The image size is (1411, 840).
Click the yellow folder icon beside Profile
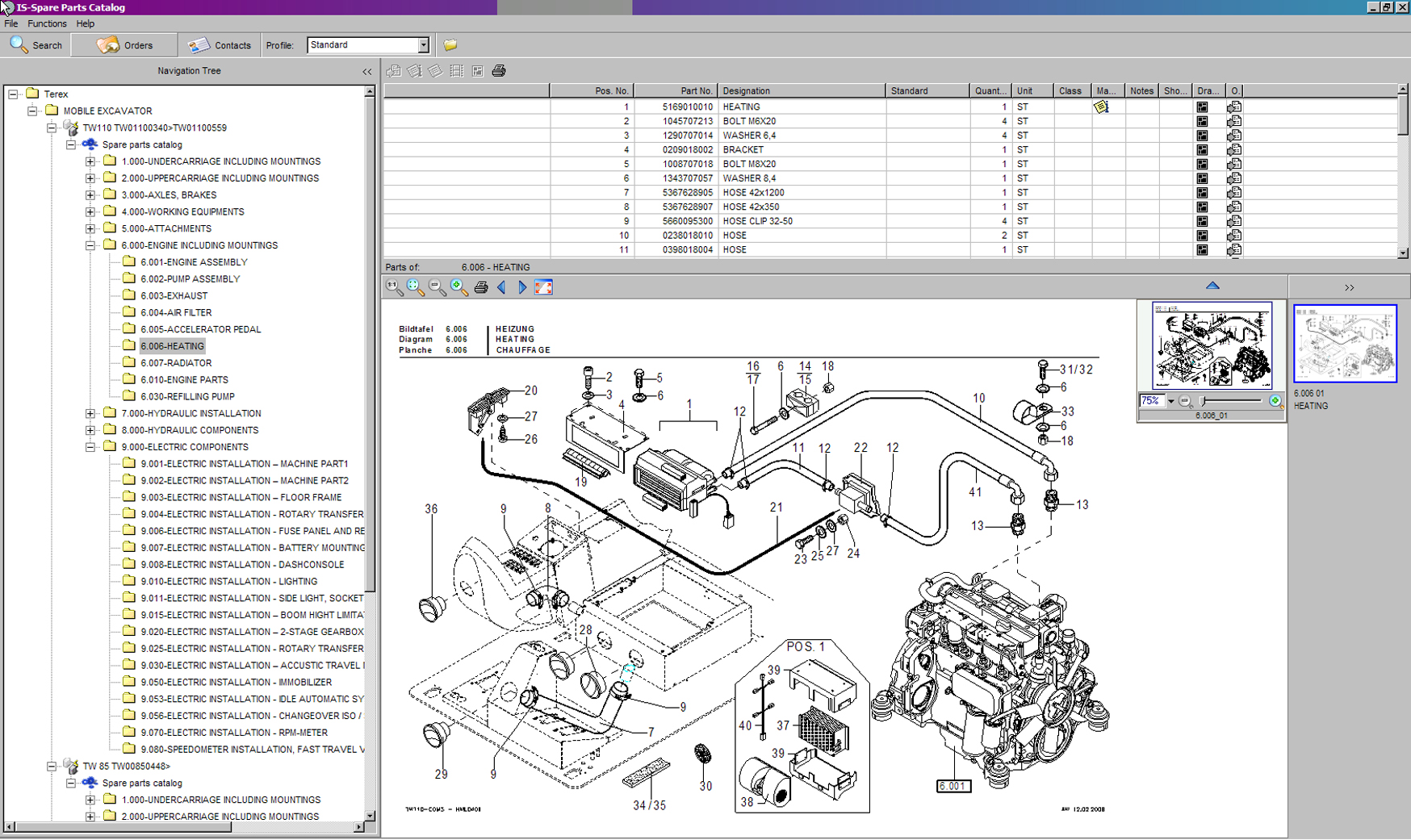450,45
